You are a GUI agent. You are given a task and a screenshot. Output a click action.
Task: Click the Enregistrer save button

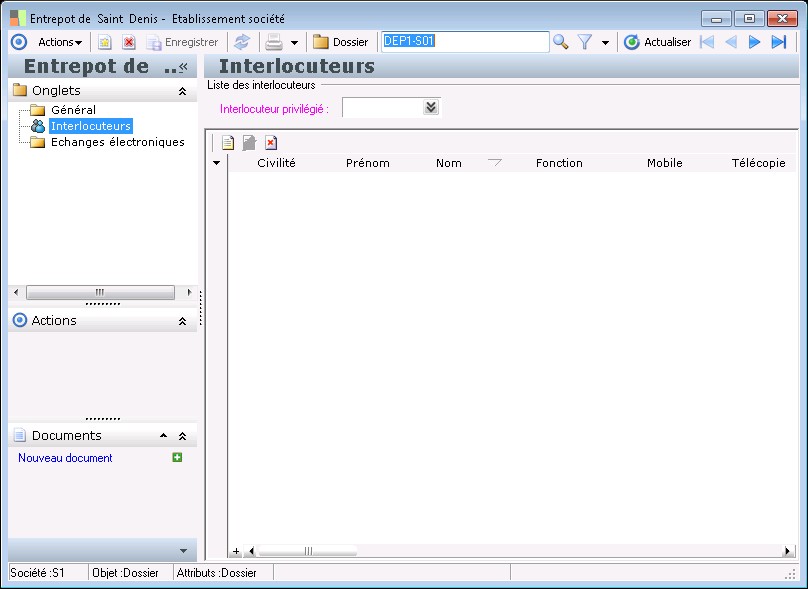(x=182, y=42)
